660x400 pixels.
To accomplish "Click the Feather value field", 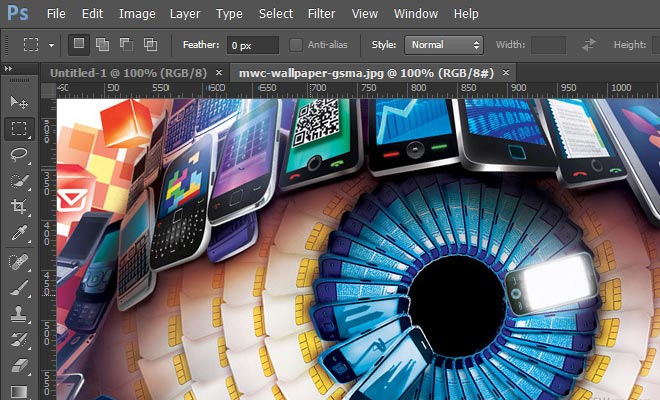I will pyautogui.click(x=253, y=45).
